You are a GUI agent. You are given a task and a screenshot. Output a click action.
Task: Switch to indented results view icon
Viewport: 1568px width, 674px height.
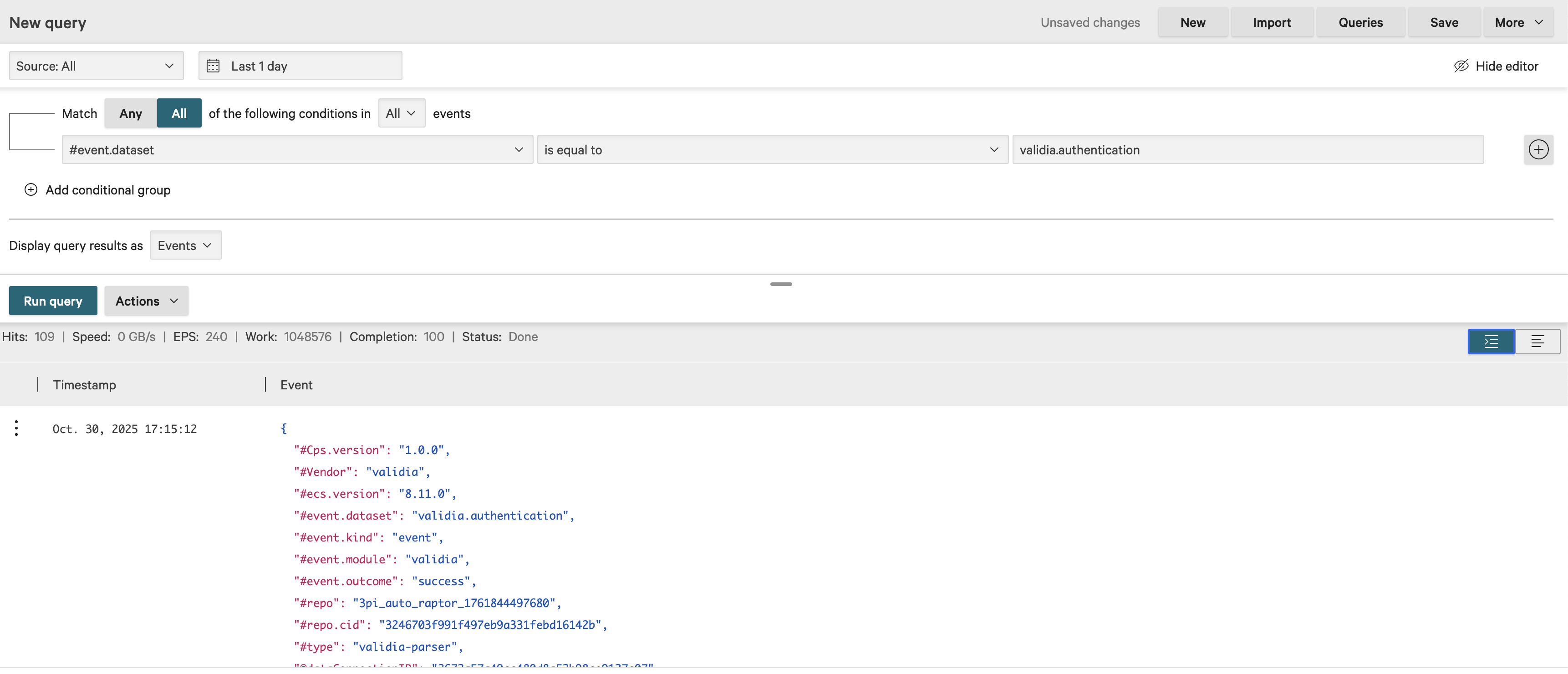[x=1491, y=342]
